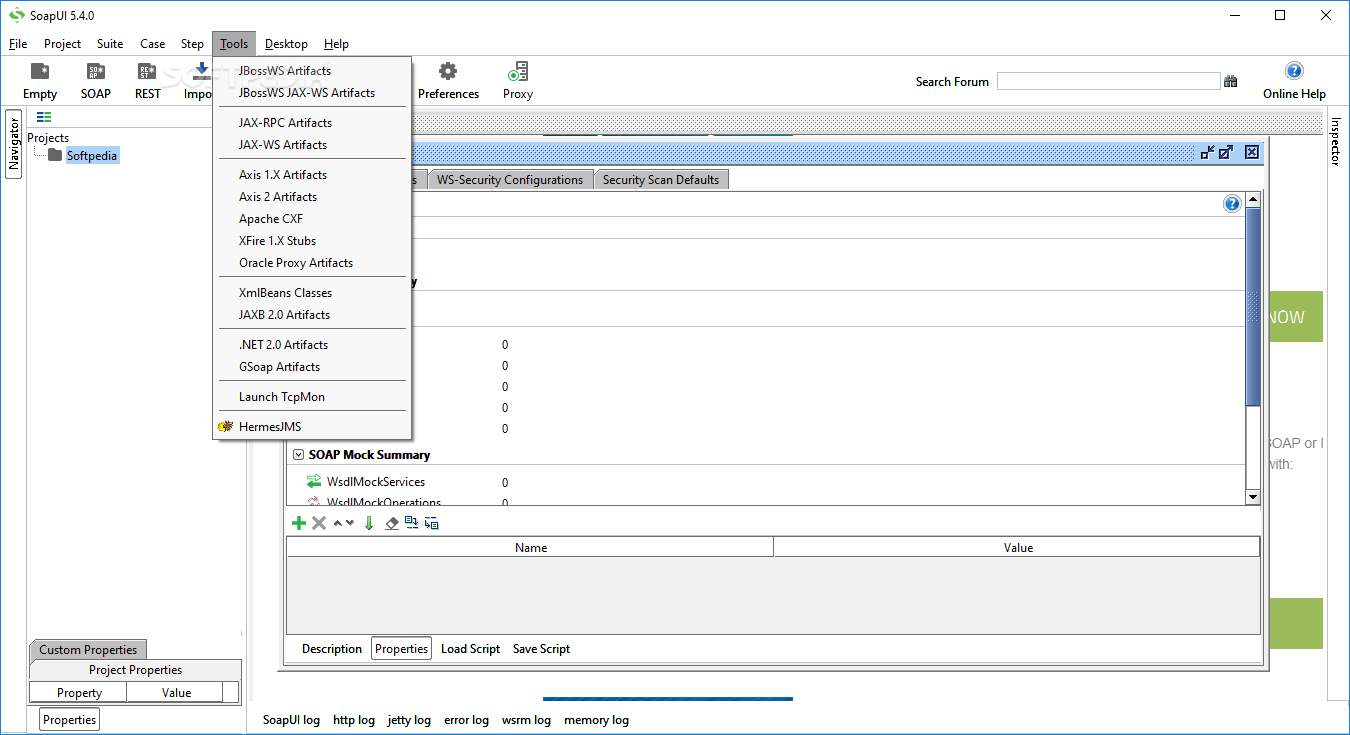Image resolution: width=1350 pixels, height=735 pixels.
Task: Click the Description button below properties
Action: (x=332, y=649)
